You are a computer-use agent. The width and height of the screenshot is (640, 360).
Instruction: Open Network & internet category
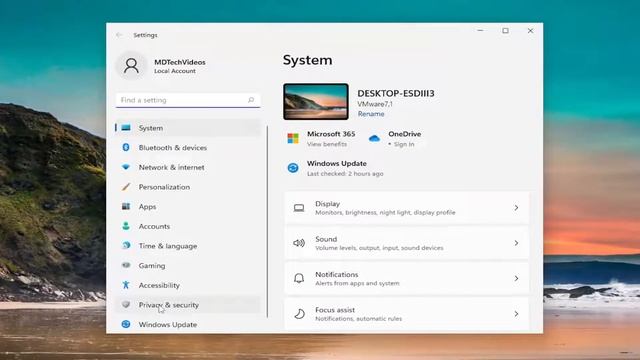(188, 167)
